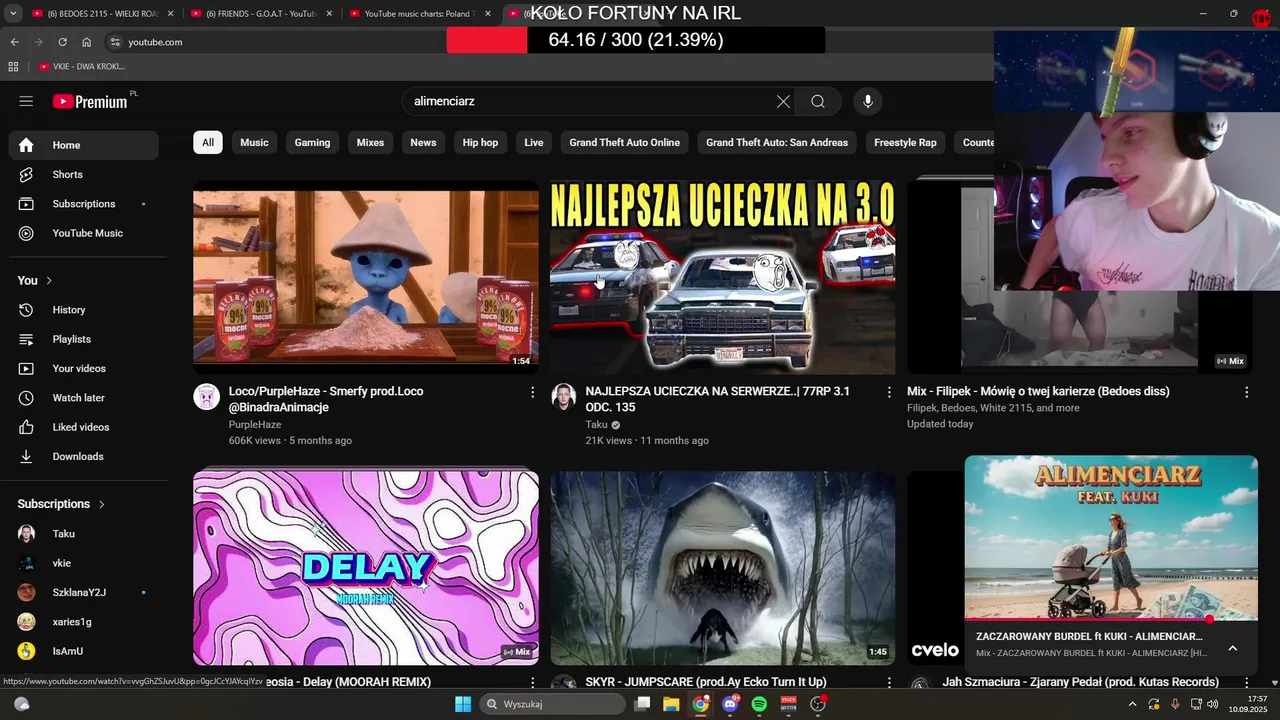Open Watch later list
This screenshot has height=720, width=1280.
pyautogui.click(x=84, y=398)
